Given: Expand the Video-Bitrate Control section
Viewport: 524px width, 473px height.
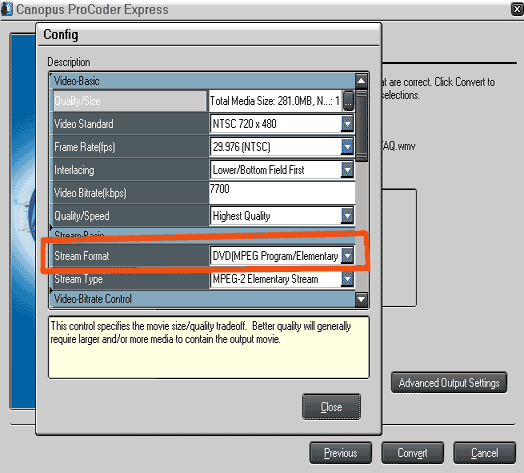Looking at the screenshot, I should [203, 299].
